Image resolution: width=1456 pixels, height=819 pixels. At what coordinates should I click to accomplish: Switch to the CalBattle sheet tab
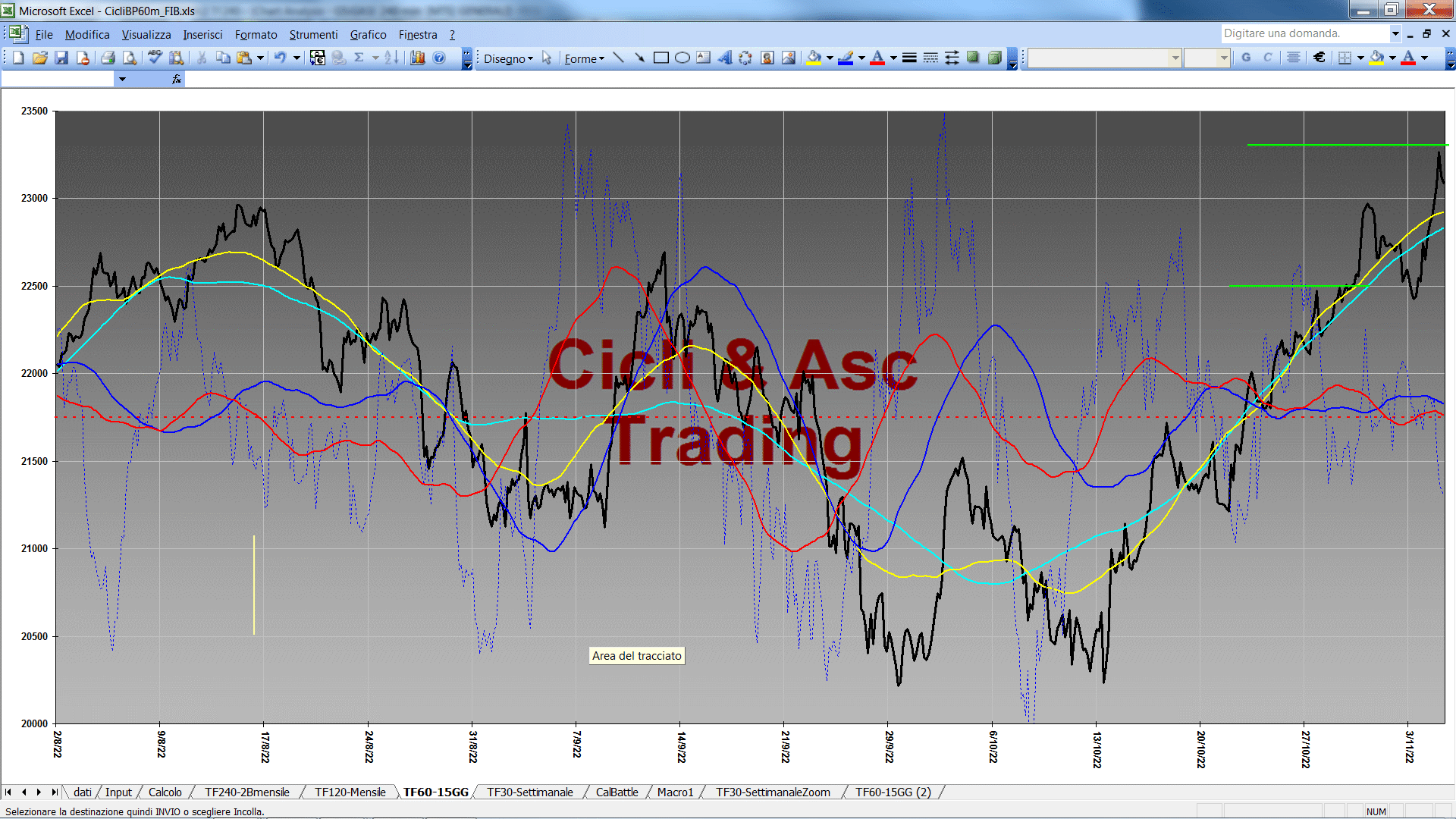click(617, 792)
